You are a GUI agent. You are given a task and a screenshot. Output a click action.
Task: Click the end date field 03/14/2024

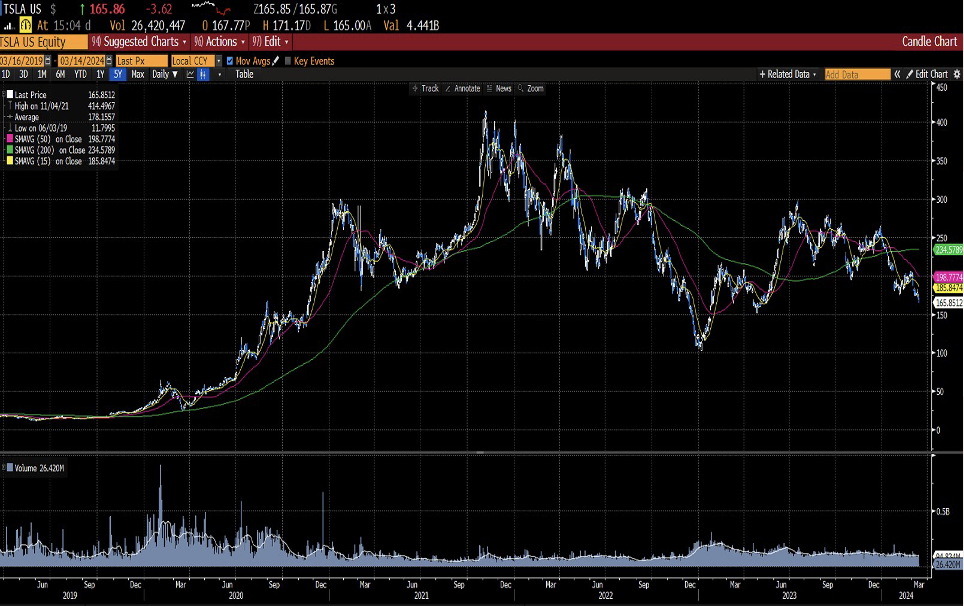(82, 61)
